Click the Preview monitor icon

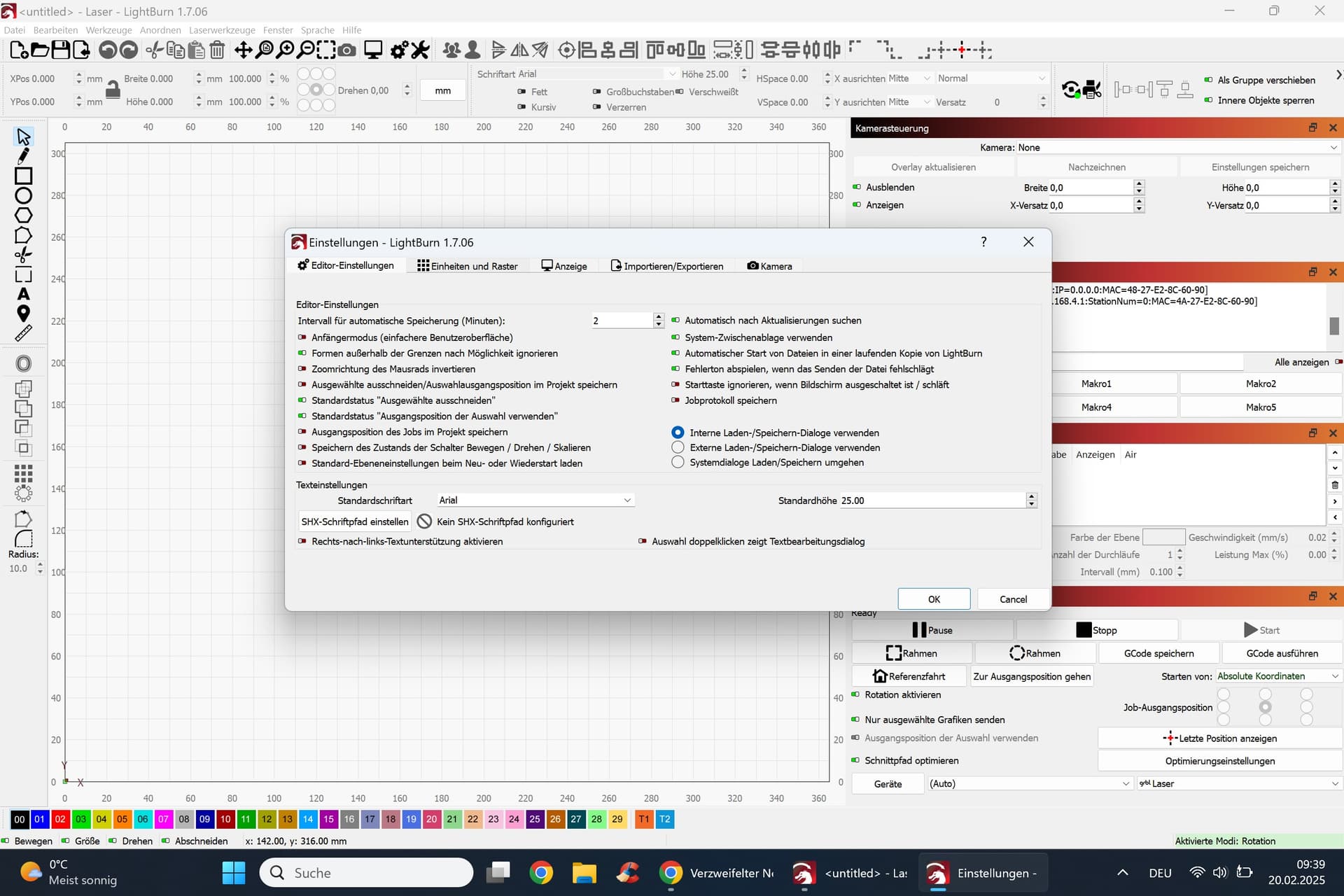tap(373, 50)
